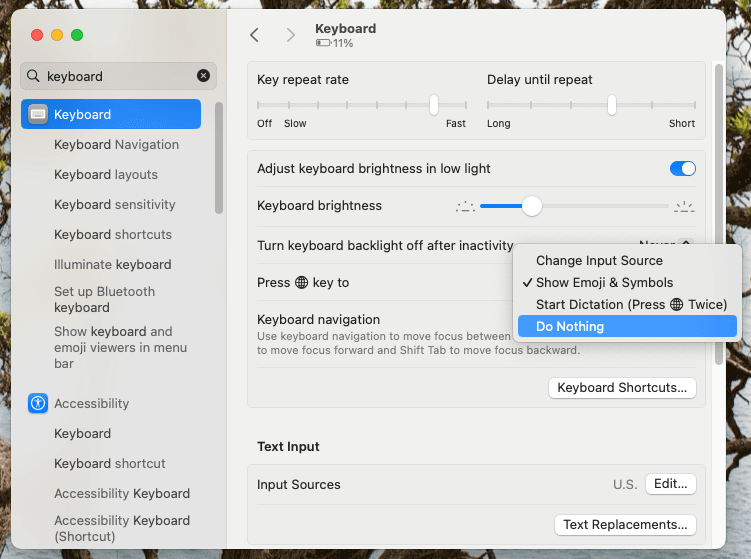Open Keyboard under Accessibility
The image size is (751, 559).
(x=82, y=434)
